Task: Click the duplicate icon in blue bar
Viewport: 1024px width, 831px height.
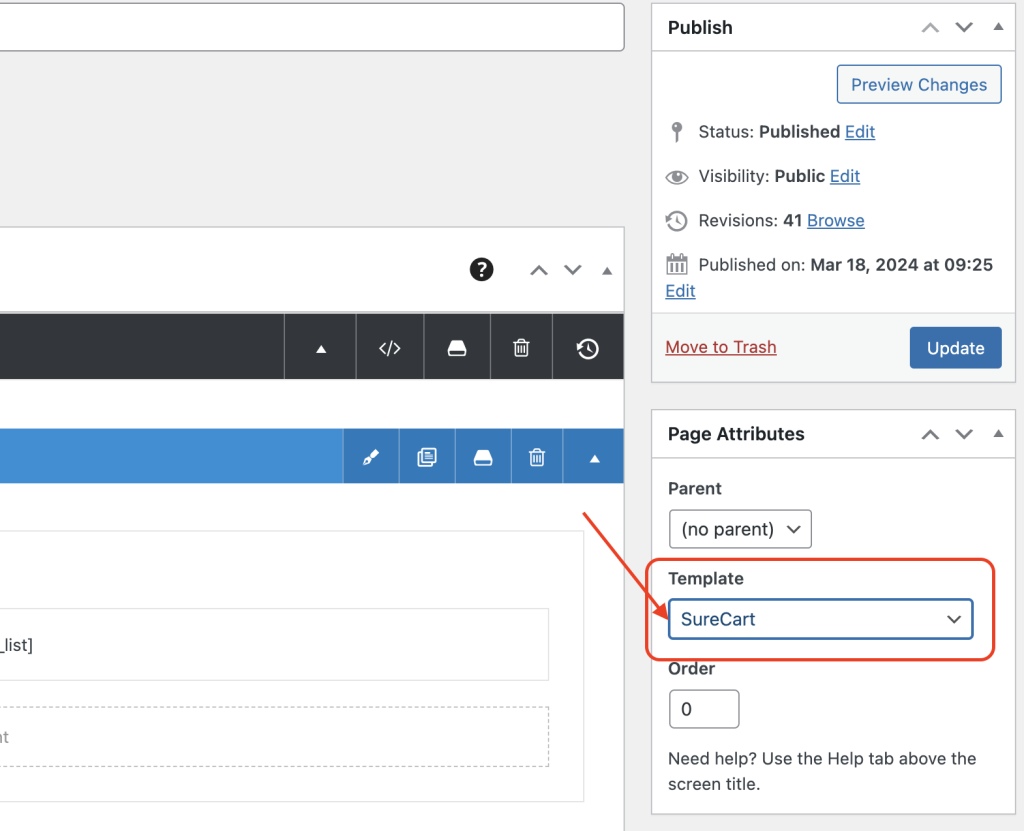Action: pyautogui.click(x=427, y=458)
